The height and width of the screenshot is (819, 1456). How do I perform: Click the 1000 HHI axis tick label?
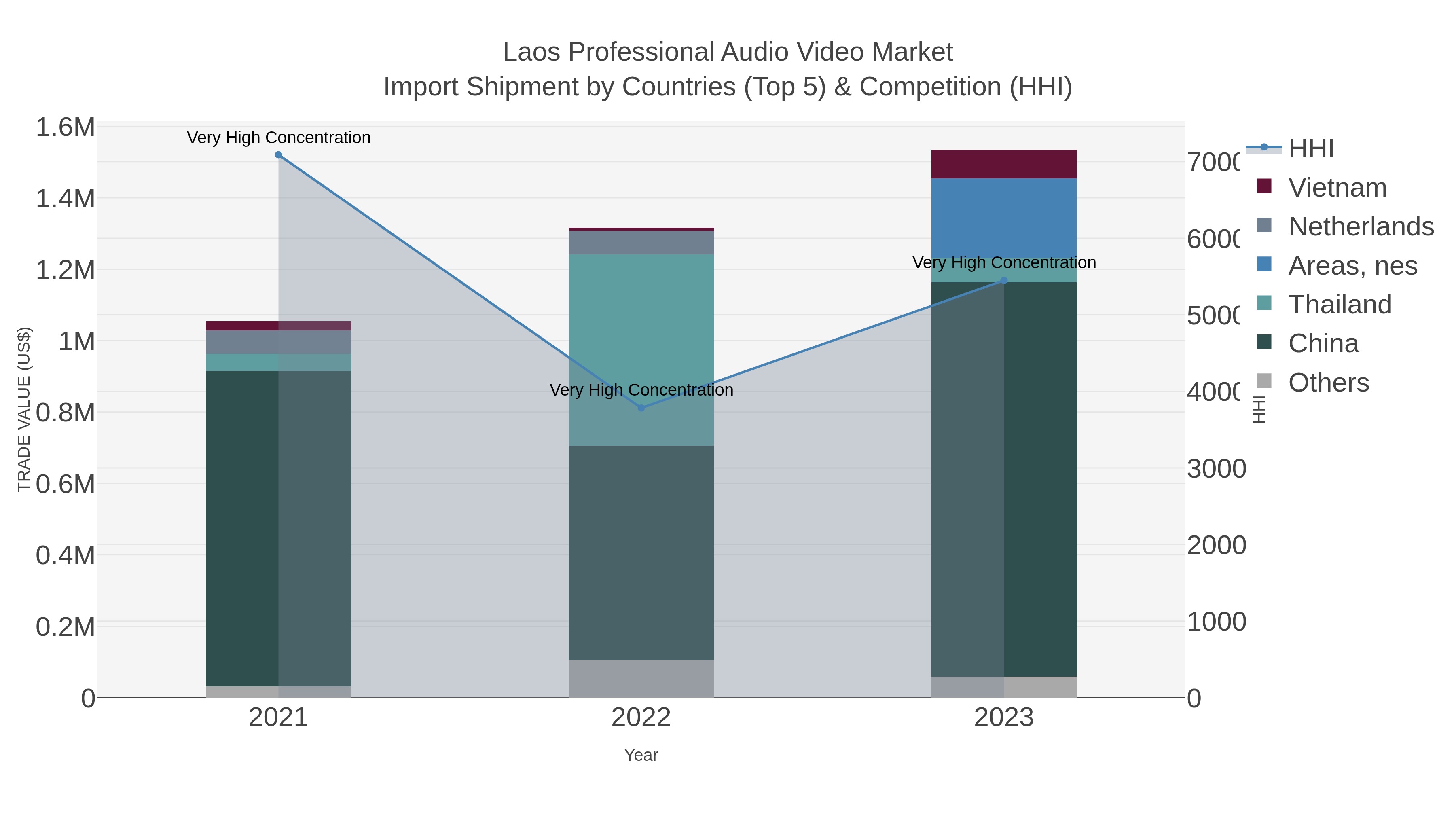tap(1216, 622)
